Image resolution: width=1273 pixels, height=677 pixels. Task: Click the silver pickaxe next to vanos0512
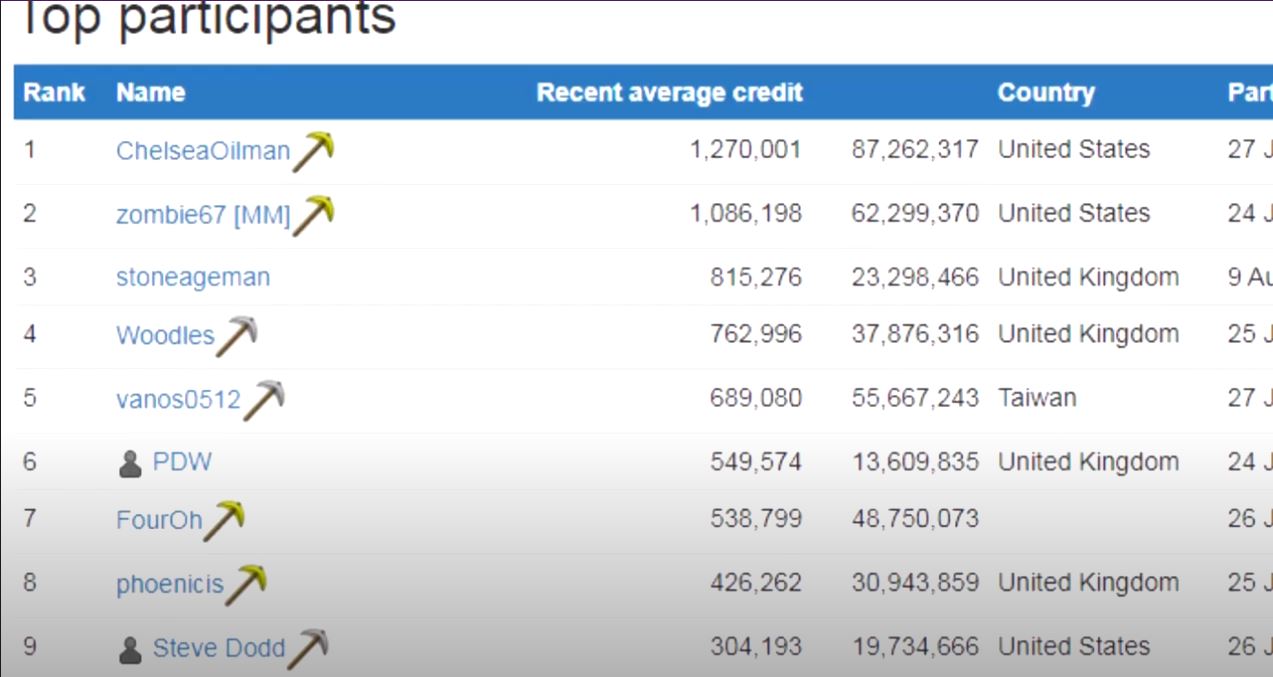(x=264, y=400)
